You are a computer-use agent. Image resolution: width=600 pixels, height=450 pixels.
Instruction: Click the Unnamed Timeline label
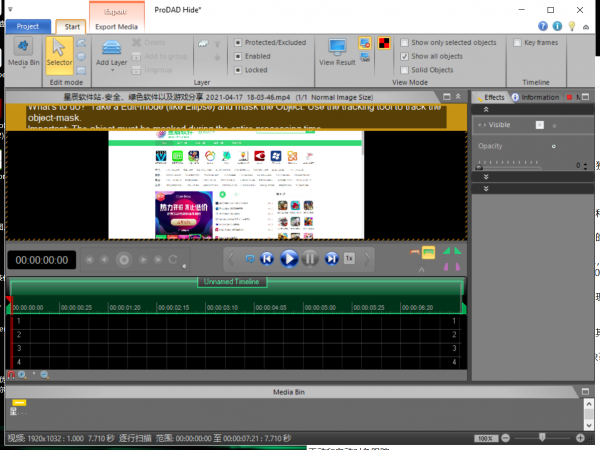coord(232,282)
